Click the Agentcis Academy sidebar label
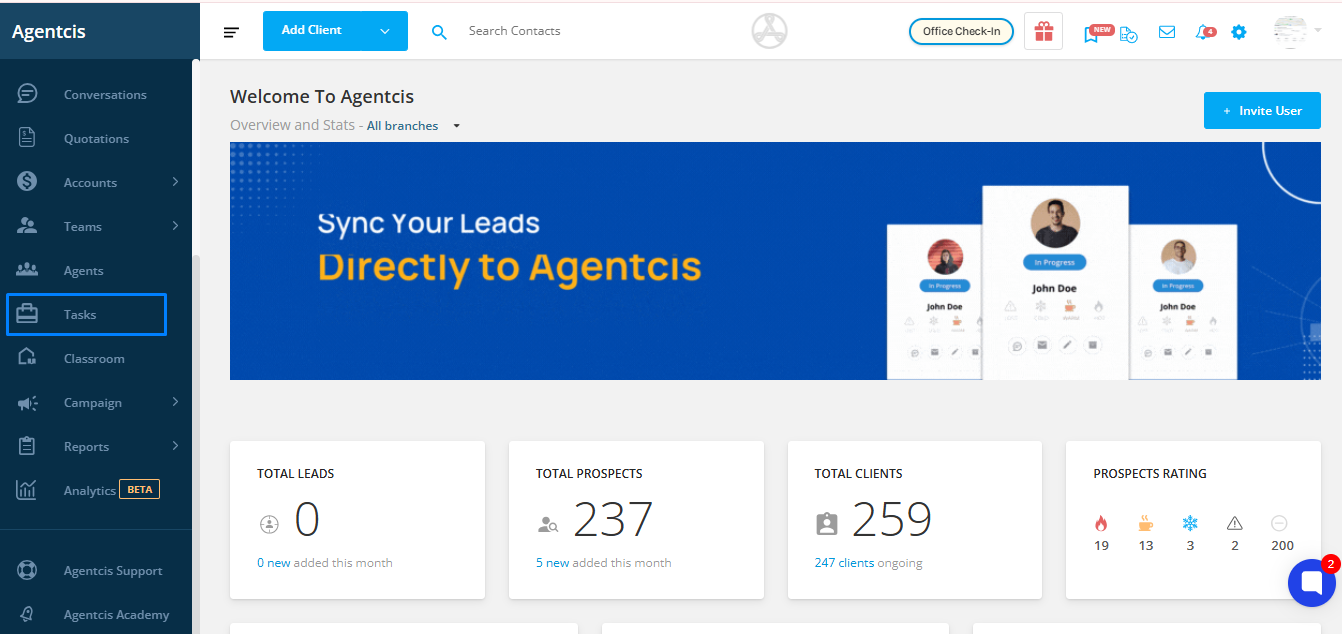Image resolution: width=1342 pixels, height=634 pixels. pos(117,615)
